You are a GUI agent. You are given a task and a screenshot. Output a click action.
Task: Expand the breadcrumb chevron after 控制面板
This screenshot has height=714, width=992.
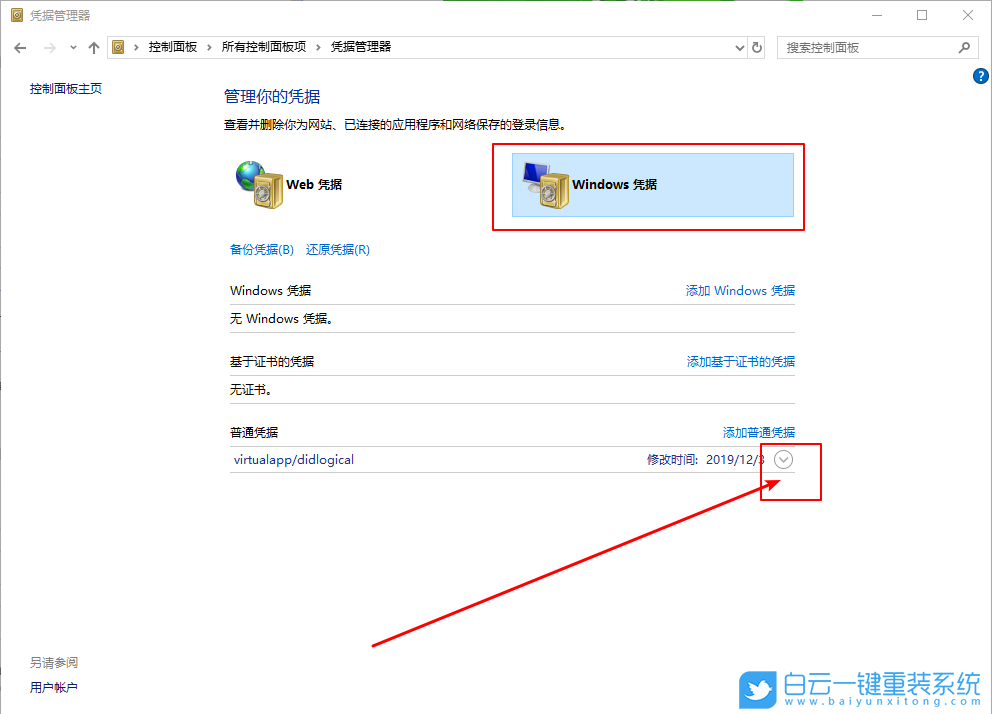211,47
